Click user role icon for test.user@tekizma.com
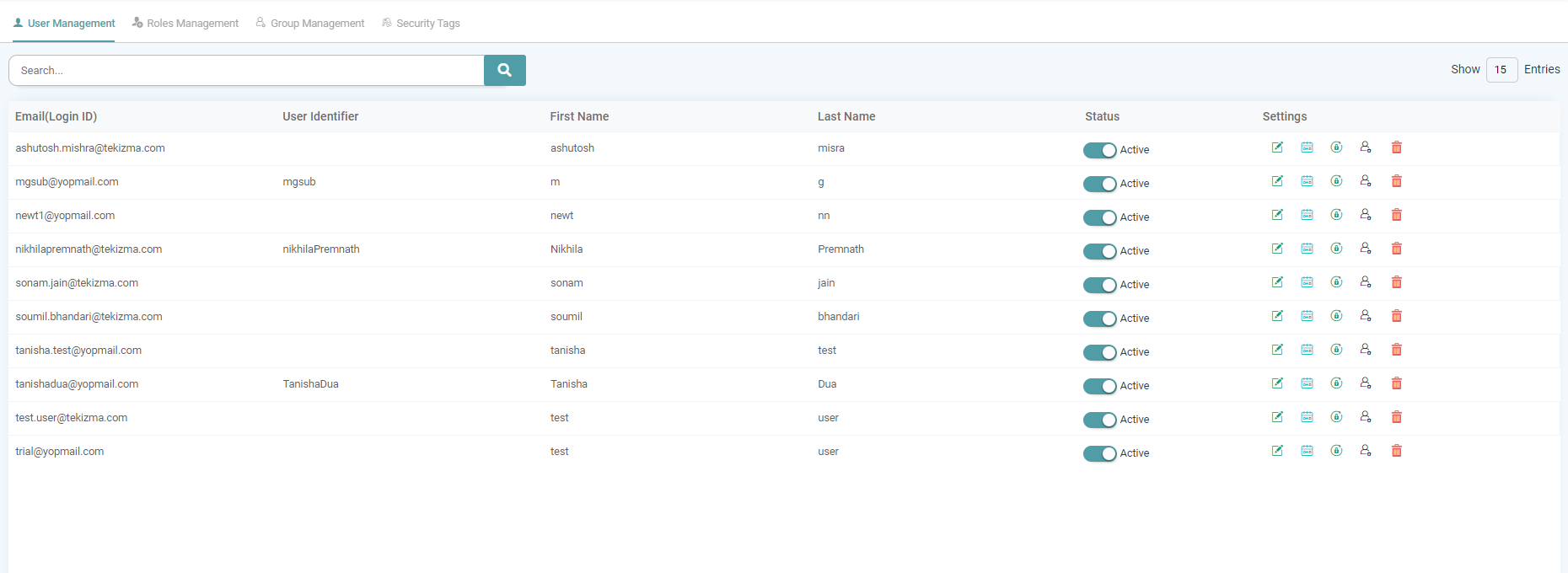 (x=1366, y=417)
